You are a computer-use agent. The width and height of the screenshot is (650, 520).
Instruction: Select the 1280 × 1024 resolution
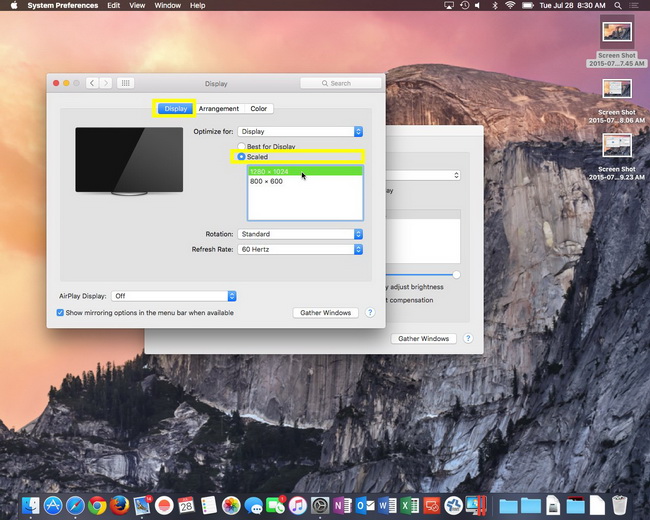305,171
